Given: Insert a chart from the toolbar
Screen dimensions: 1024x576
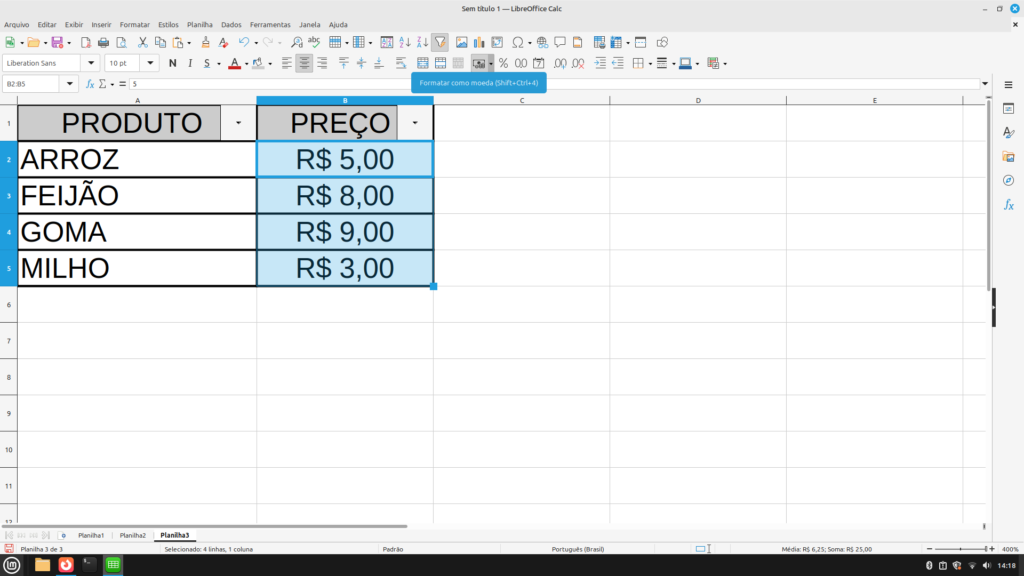Looking at the screenshot, I should coord(479,42).
